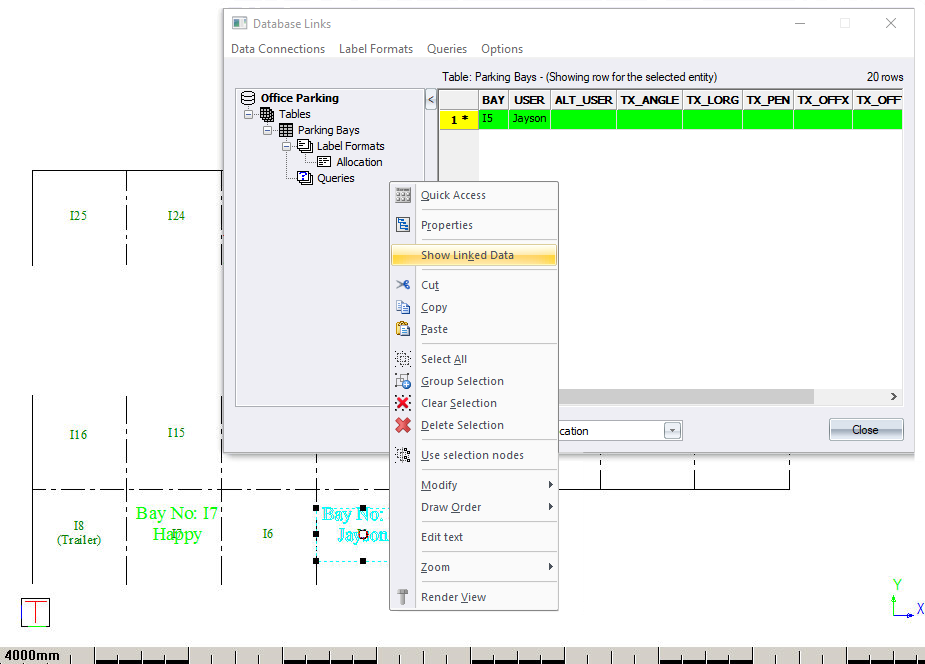This screenshot has height=664, width=925.
Task: Open the label format dropdown arrow
Action: click(673, 430)
